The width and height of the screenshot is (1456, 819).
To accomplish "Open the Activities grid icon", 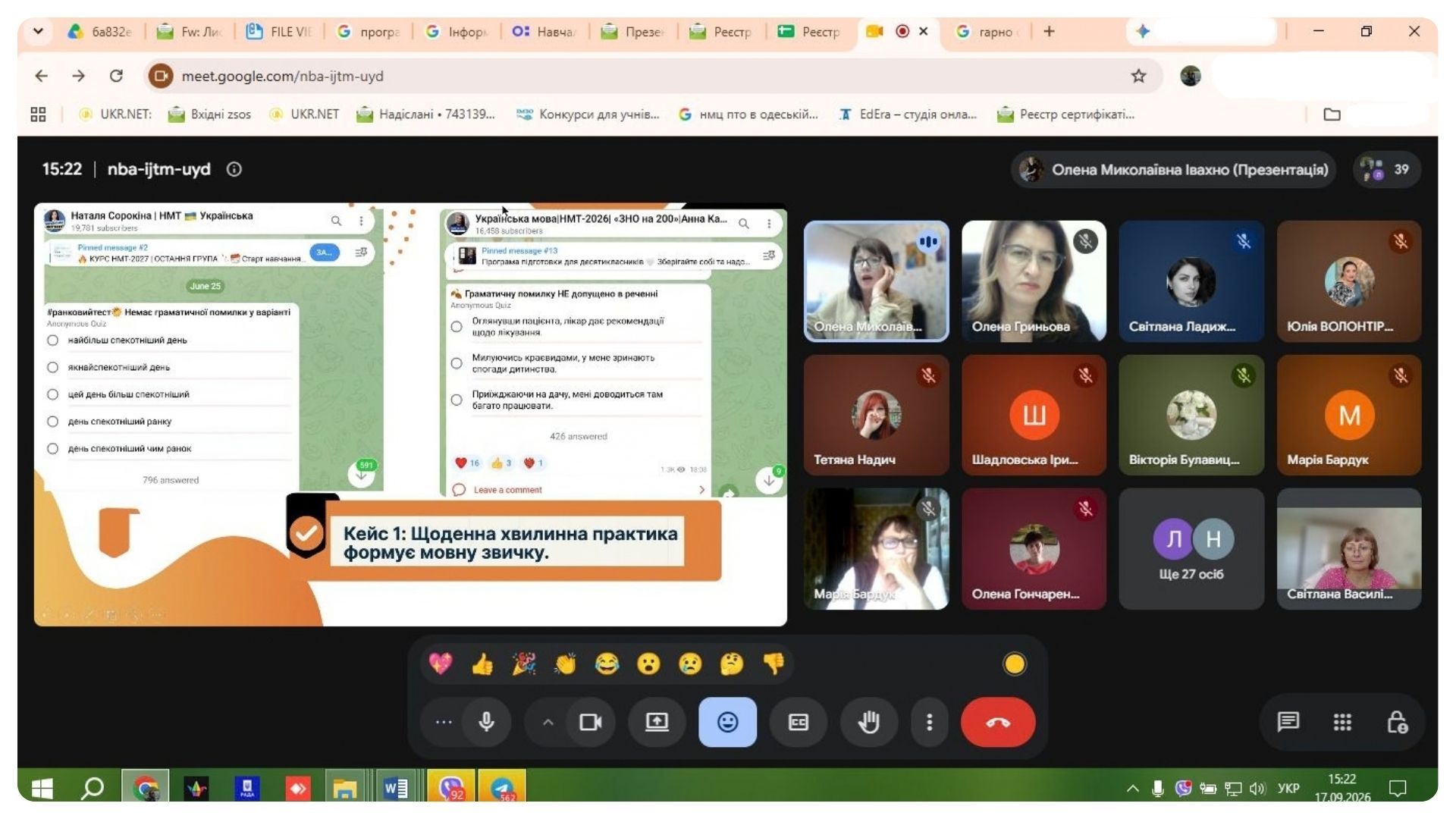I will (x=1342, y=722).
